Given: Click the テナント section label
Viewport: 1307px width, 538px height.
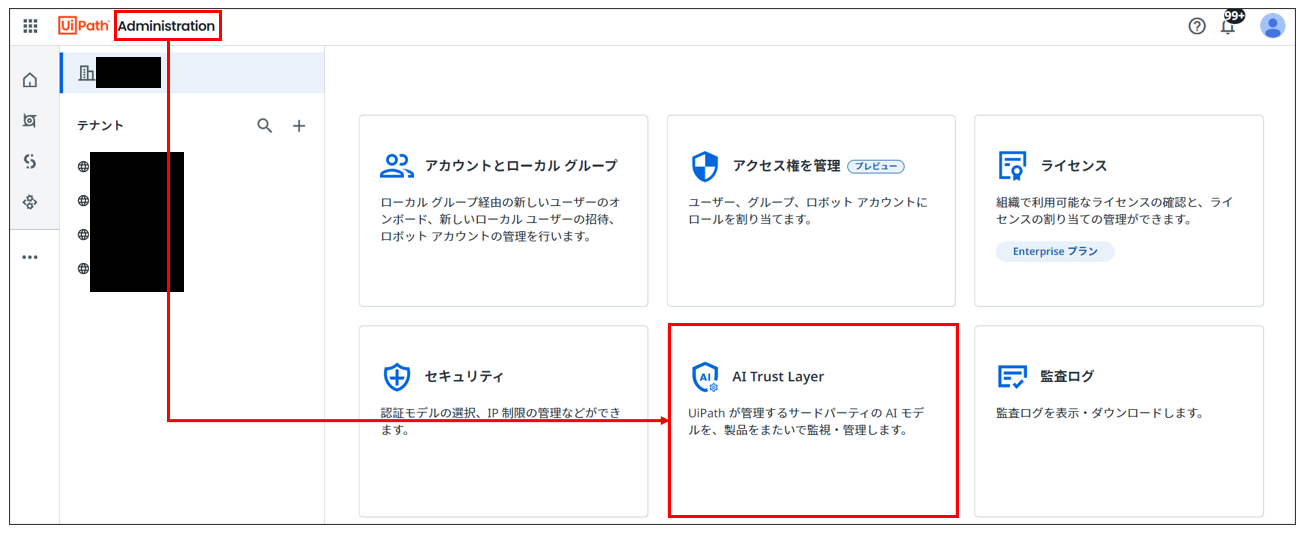Looking at the screenshot, I should [x=100, y=126].
